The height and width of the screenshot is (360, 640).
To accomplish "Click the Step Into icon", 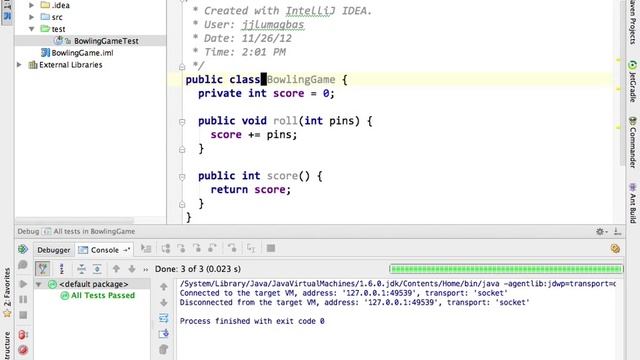I will 181,248.
